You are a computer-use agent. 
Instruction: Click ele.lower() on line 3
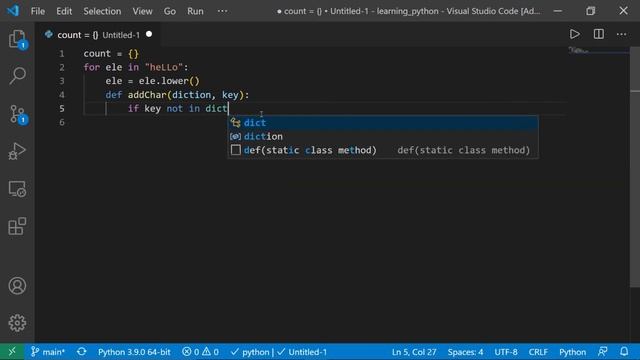point(169,81)
